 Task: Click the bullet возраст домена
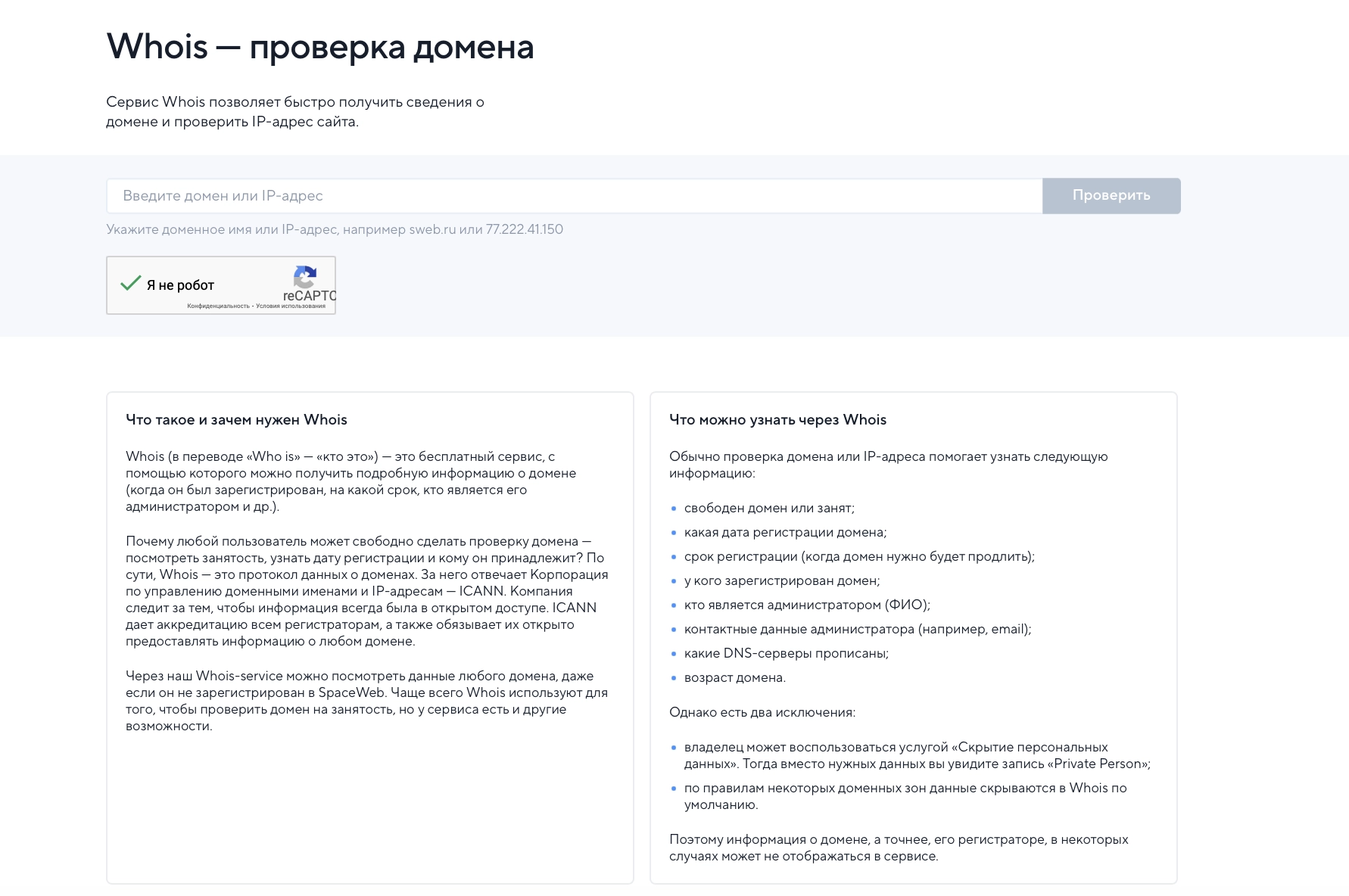point(735,677)
